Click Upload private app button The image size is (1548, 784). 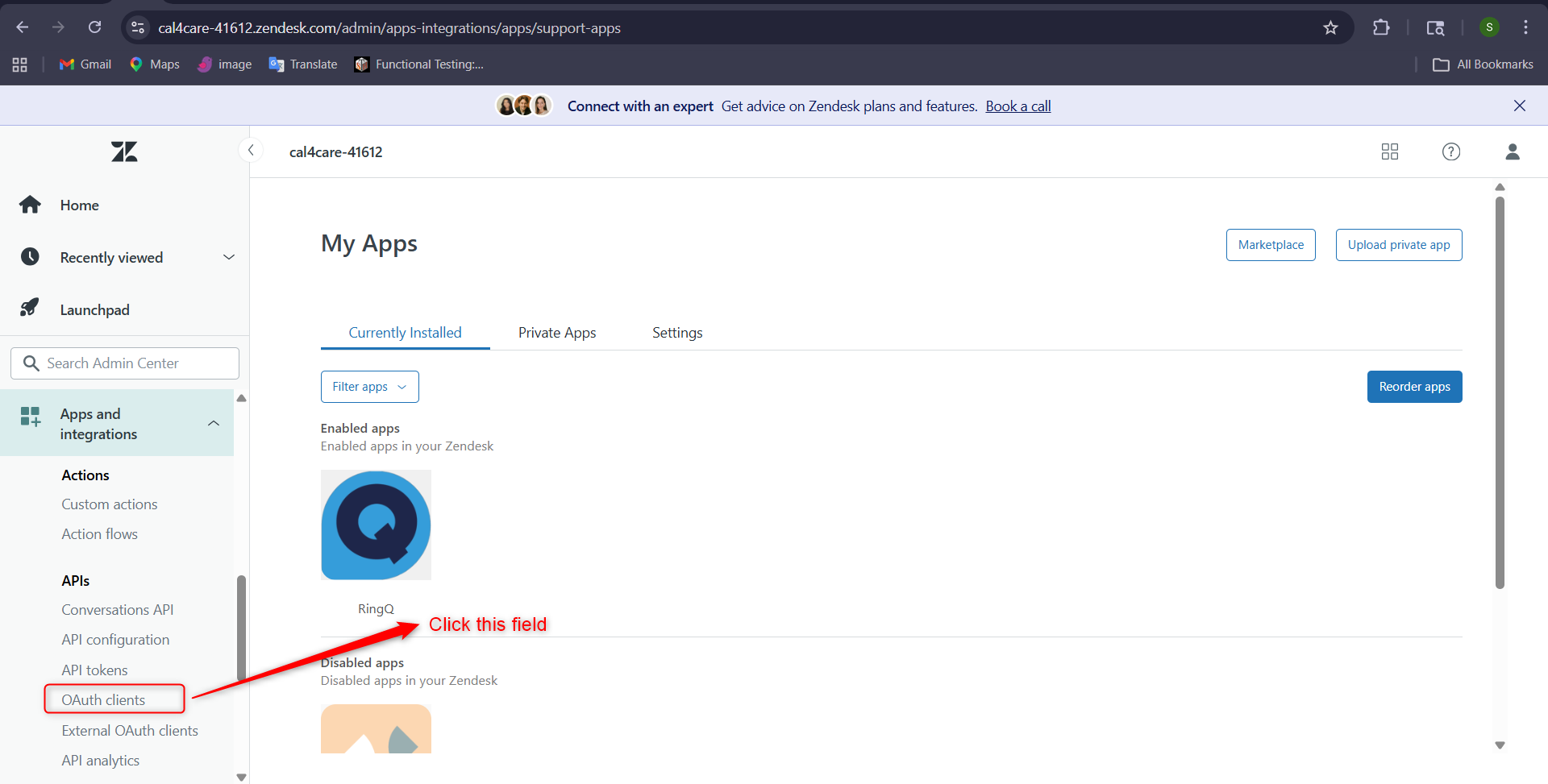click(1399, 245)
